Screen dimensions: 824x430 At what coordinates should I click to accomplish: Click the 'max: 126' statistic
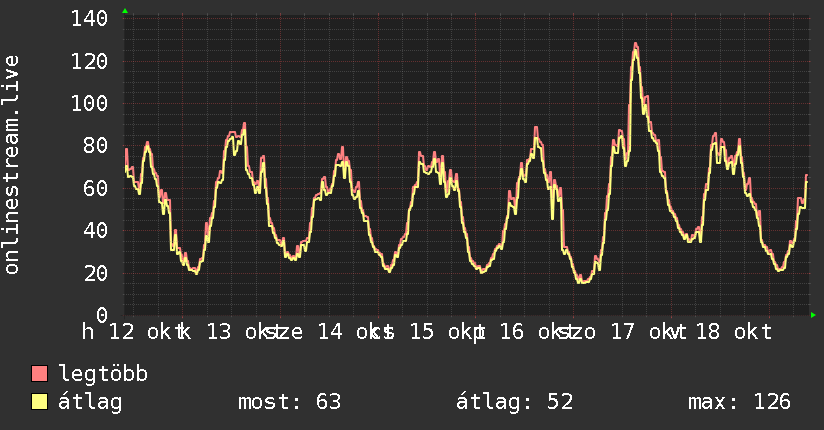pos(739,402)
